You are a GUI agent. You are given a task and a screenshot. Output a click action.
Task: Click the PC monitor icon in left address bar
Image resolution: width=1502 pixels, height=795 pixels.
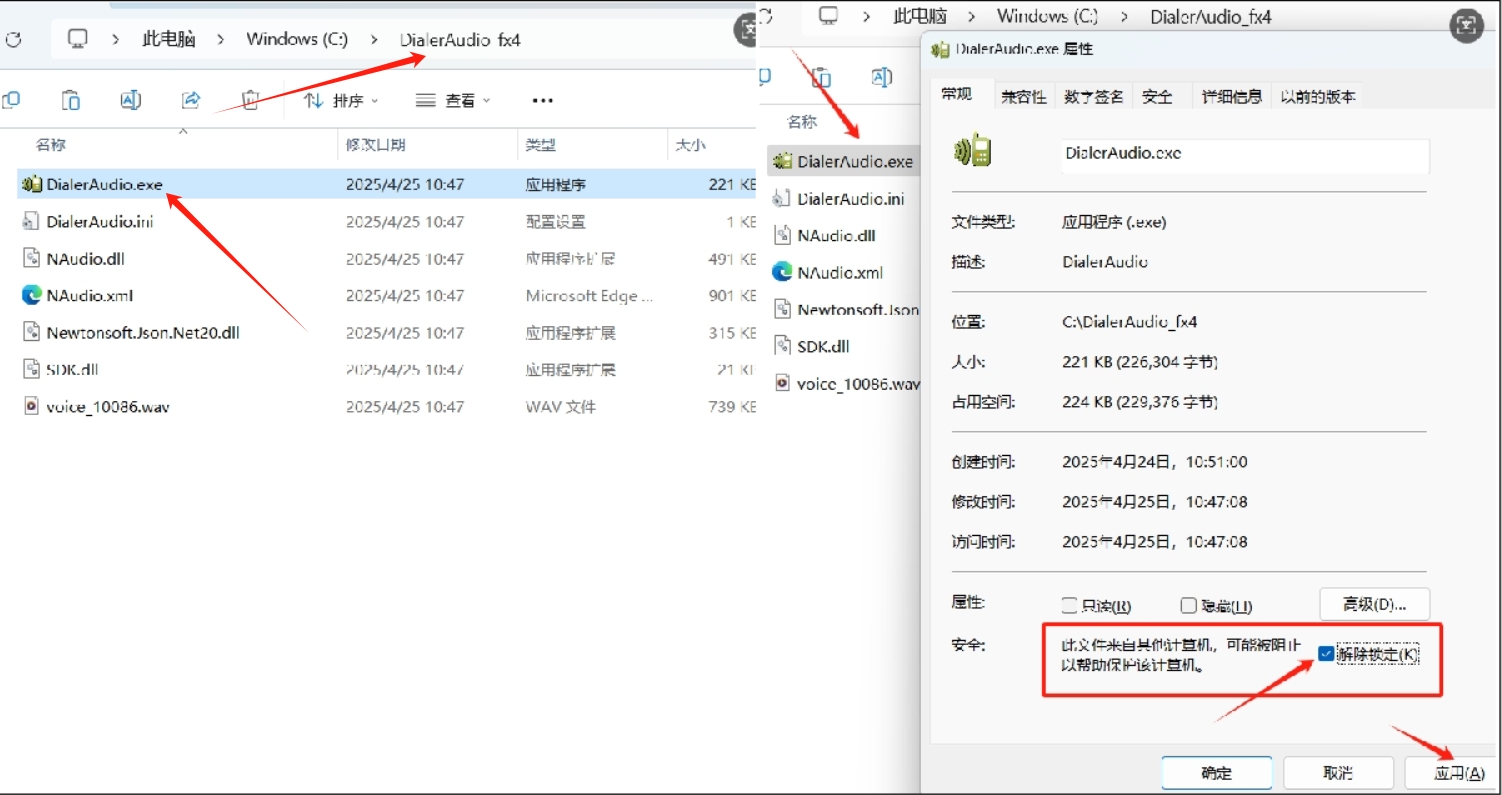[78, 40]
